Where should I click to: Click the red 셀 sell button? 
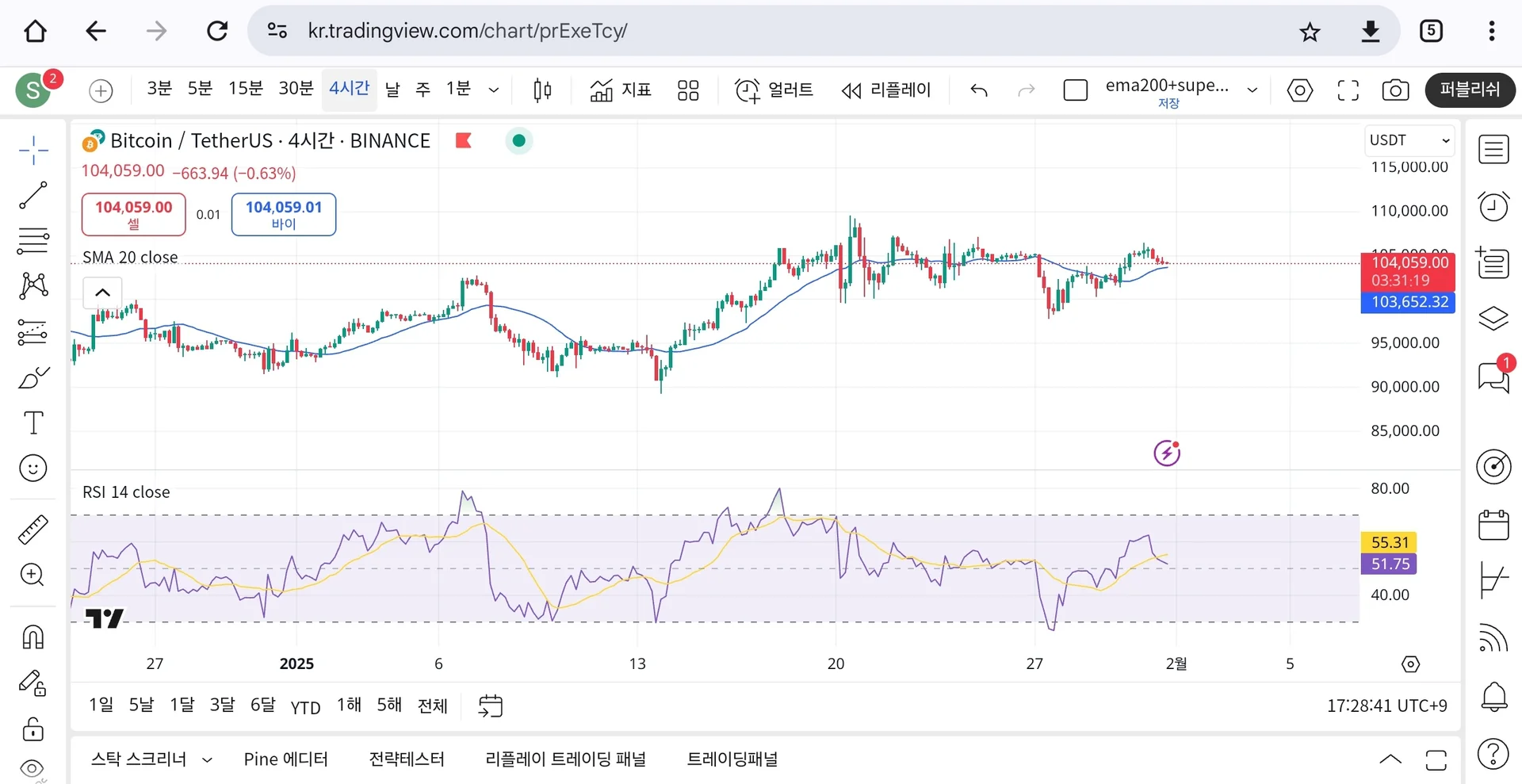[x=133, y=214]
